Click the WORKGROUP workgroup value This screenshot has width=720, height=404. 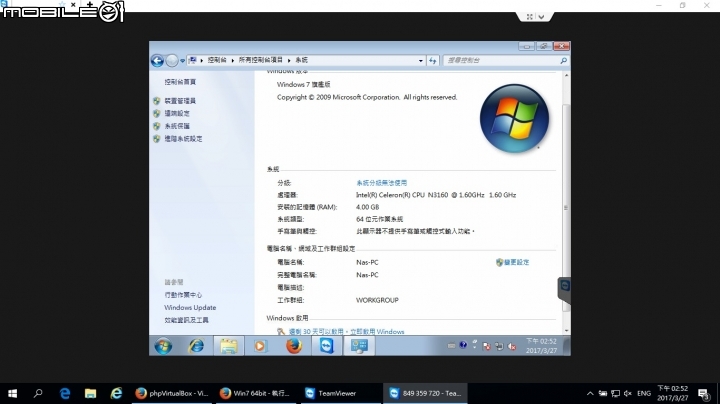click(377, 300)
